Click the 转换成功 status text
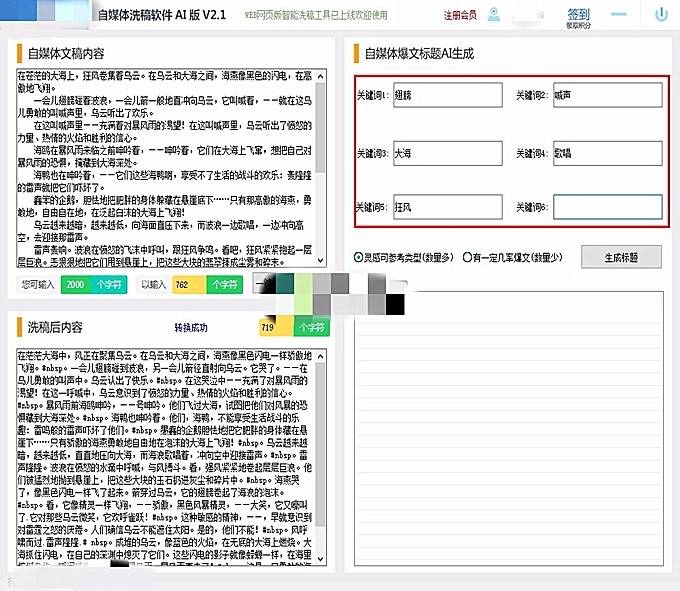The image size is (680, 591). pyautogui.click(x=191, y=328)
